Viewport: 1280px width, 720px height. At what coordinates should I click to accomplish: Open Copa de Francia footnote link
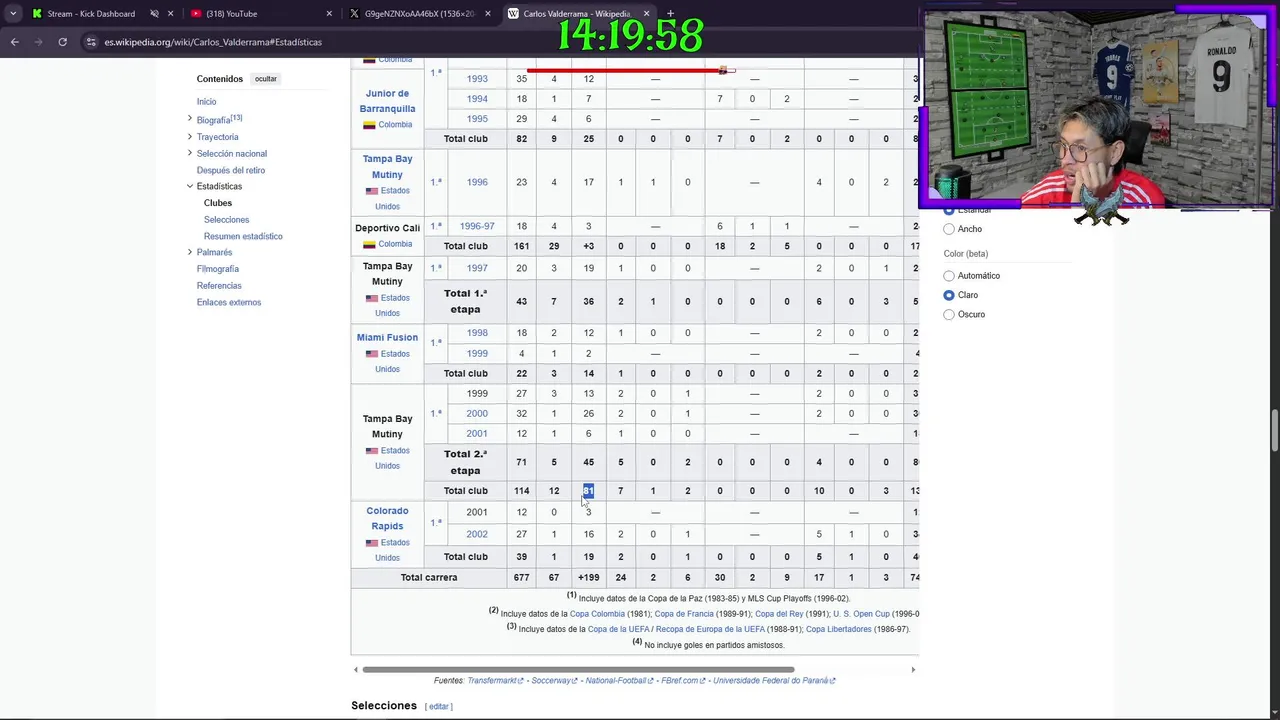click(x=684, y=614)
